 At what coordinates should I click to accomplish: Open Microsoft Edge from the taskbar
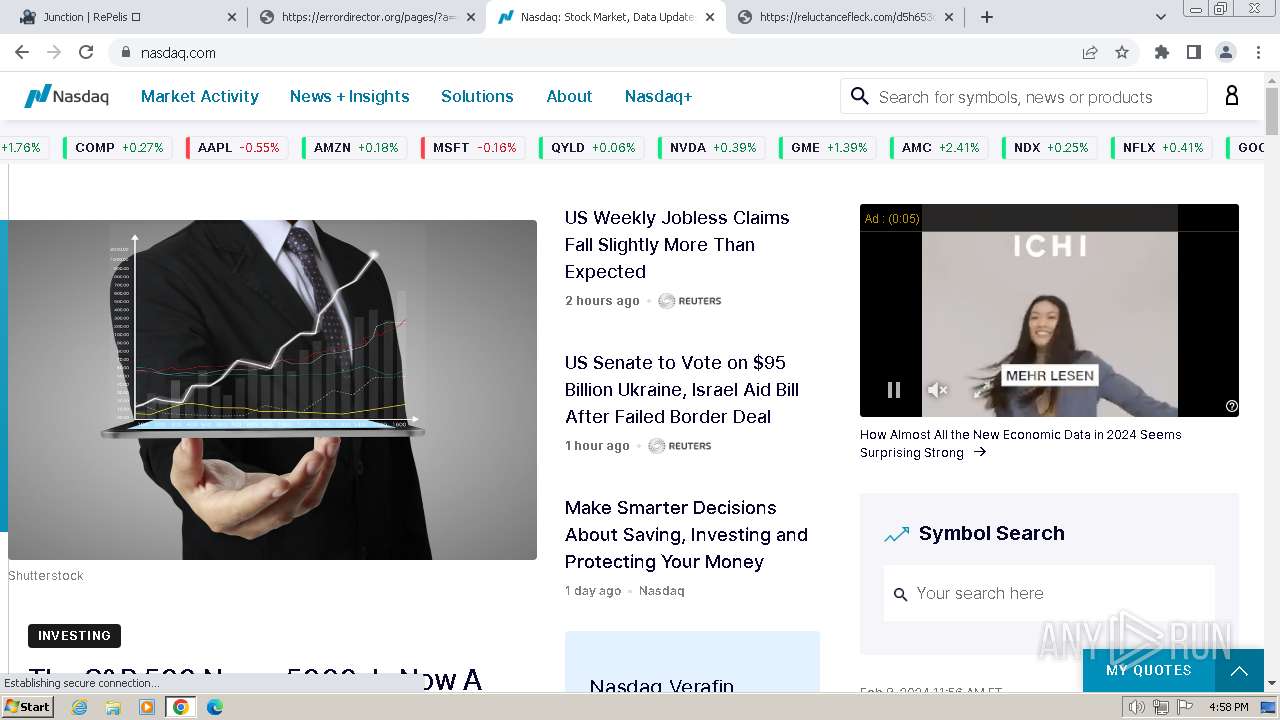tap(214, 707)
